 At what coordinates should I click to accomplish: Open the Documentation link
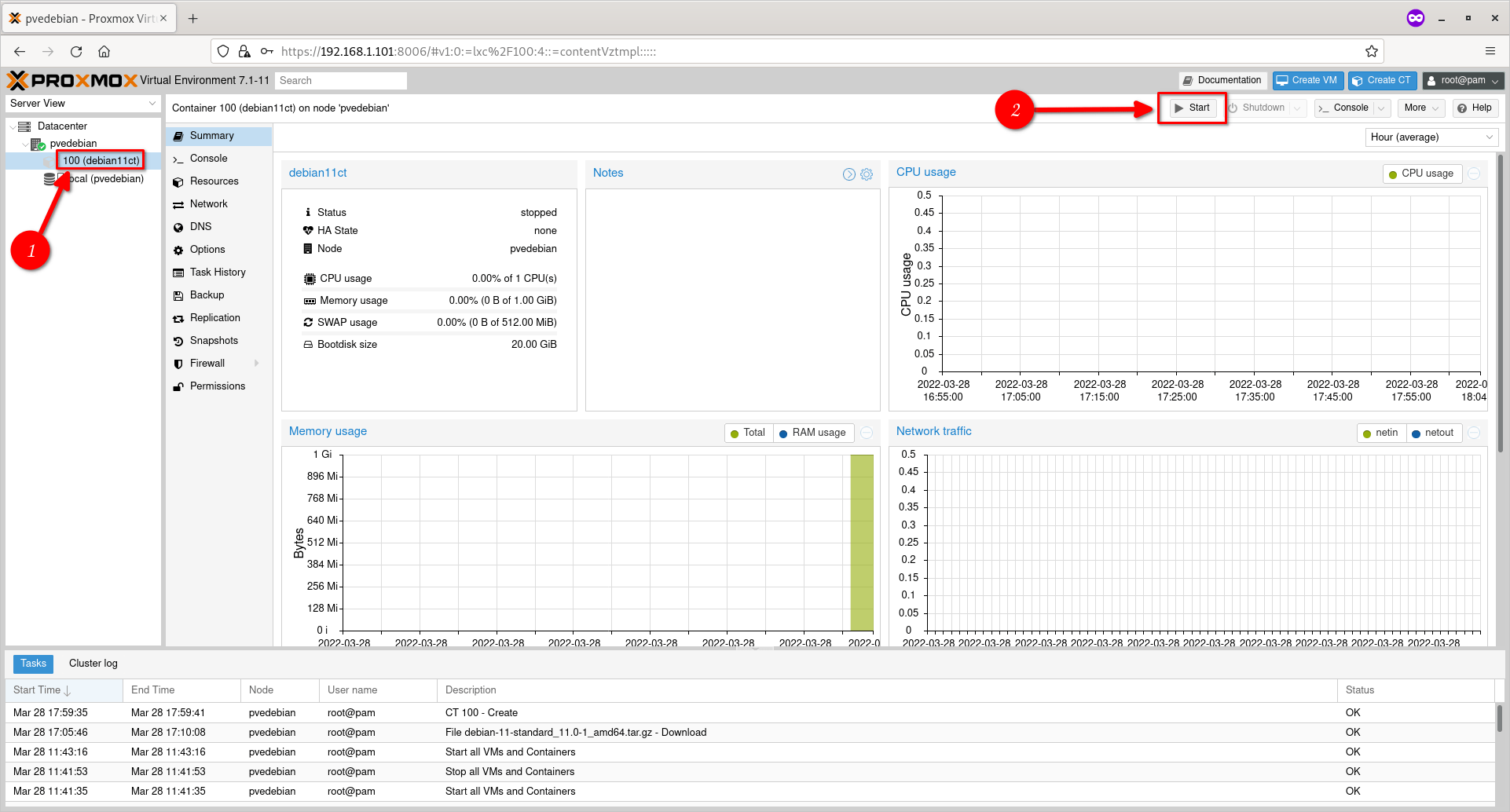click(1222, 80)
